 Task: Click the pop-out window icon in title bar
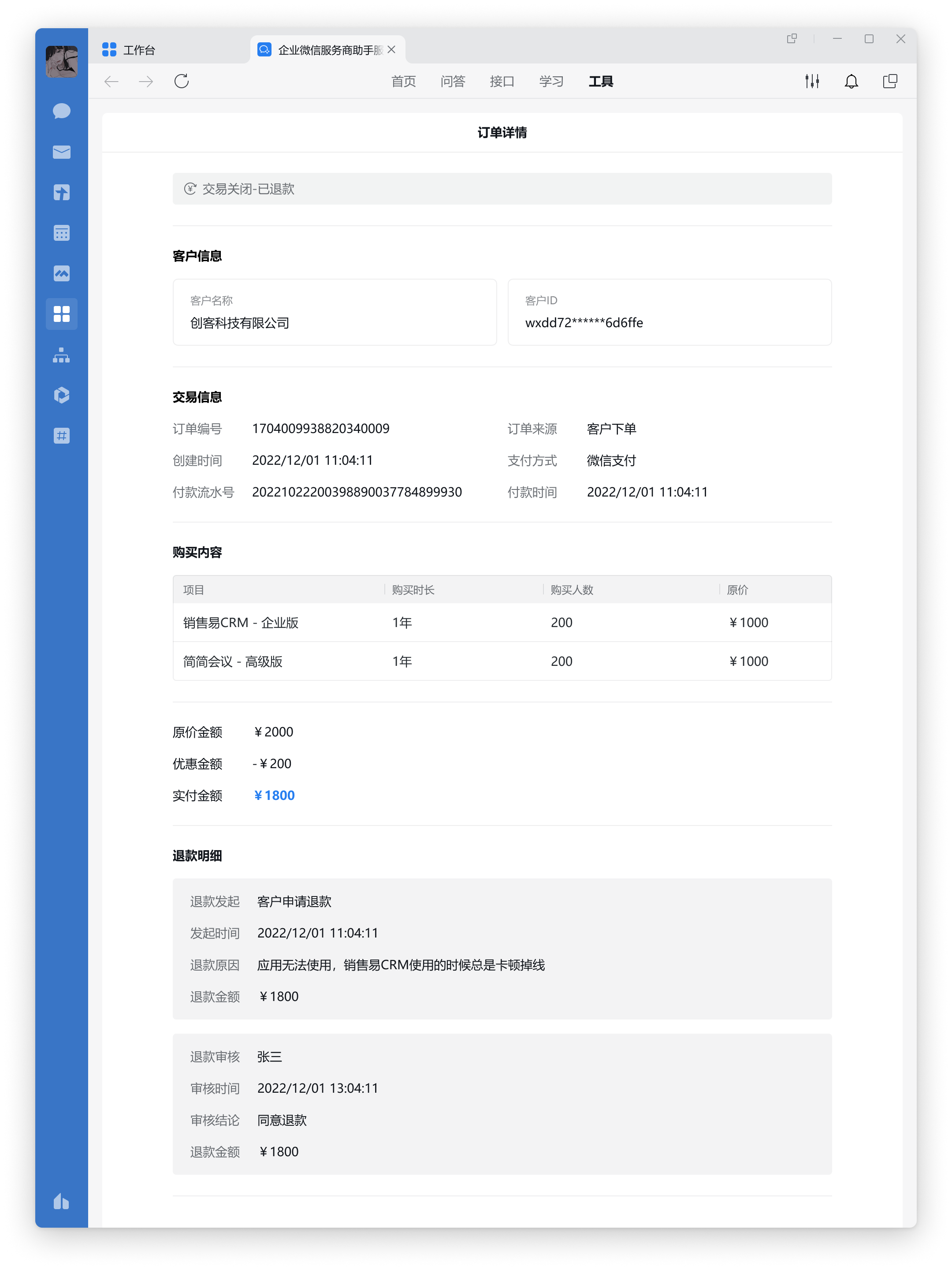click(792, 38)
